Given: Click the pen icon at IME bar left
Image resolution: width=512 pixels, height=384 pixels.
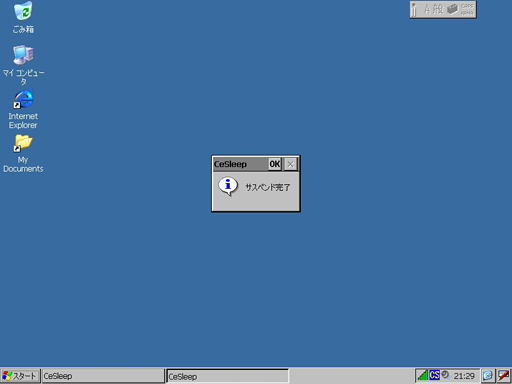Looking at the screenshot, I should pos(414,9).
